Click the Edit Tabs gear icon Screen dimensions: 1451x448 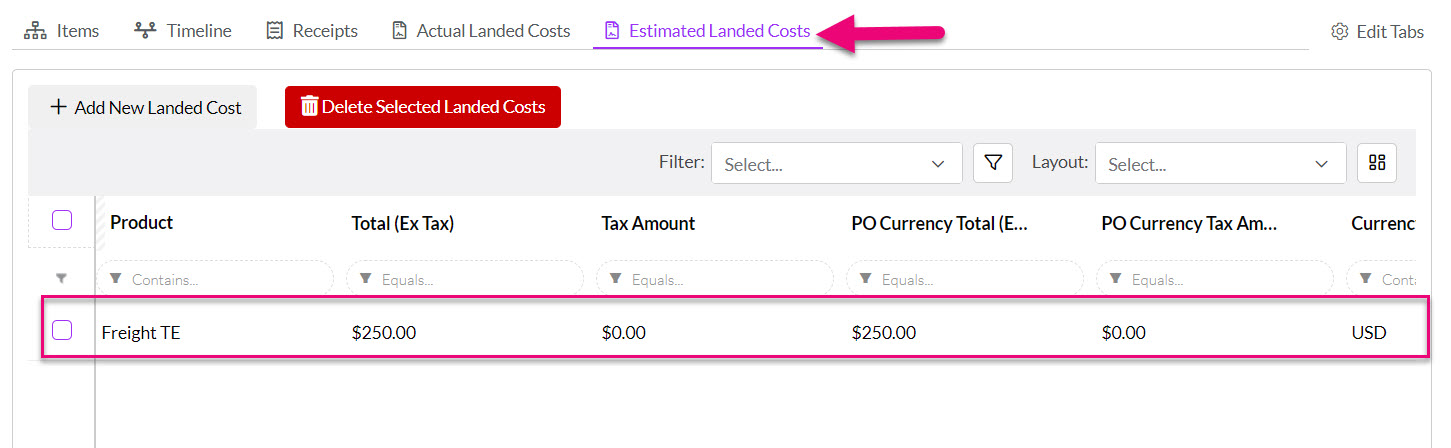click(x=1340, y=32)
